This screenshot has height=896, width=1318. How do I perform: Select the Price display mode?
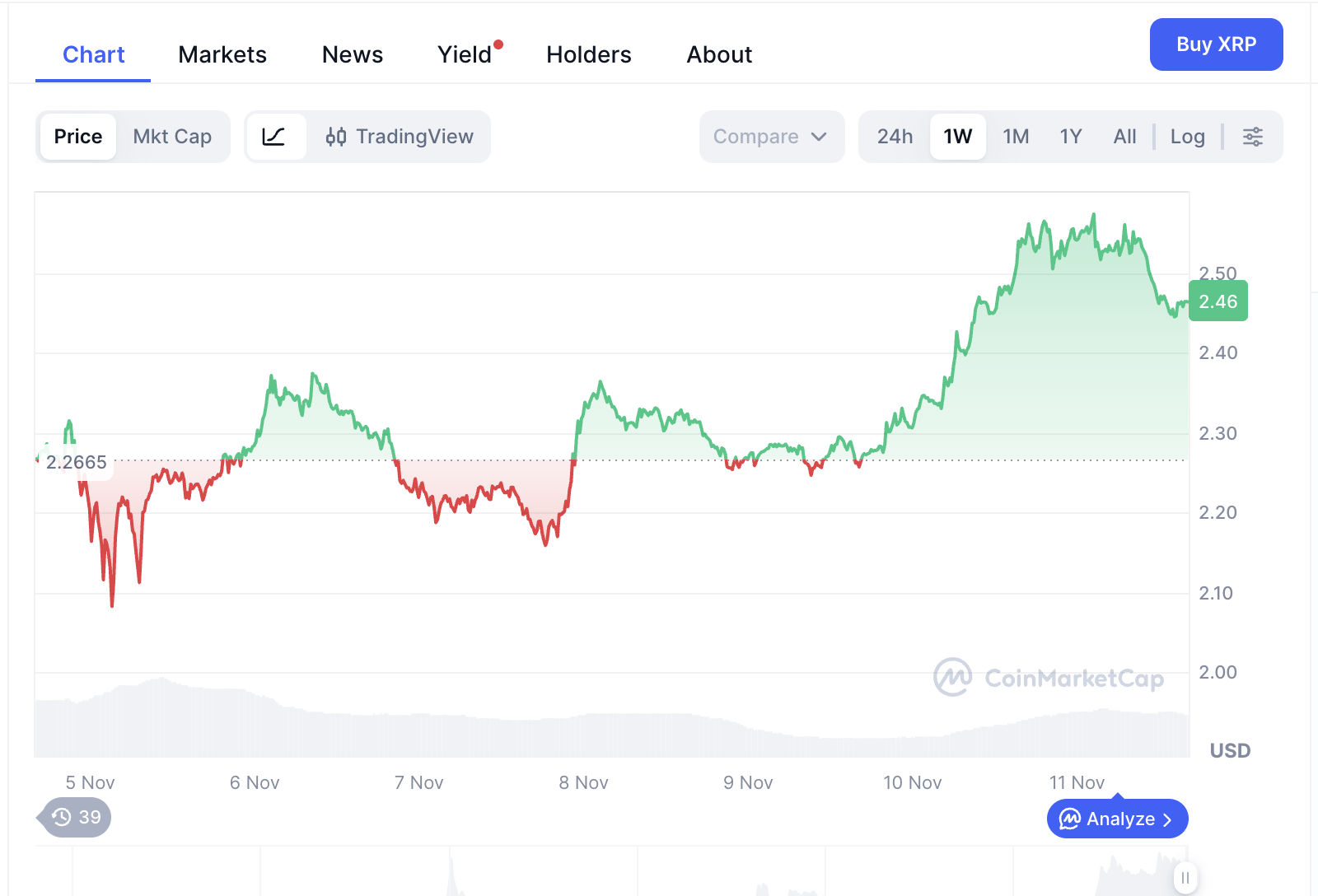coord(77,137)
